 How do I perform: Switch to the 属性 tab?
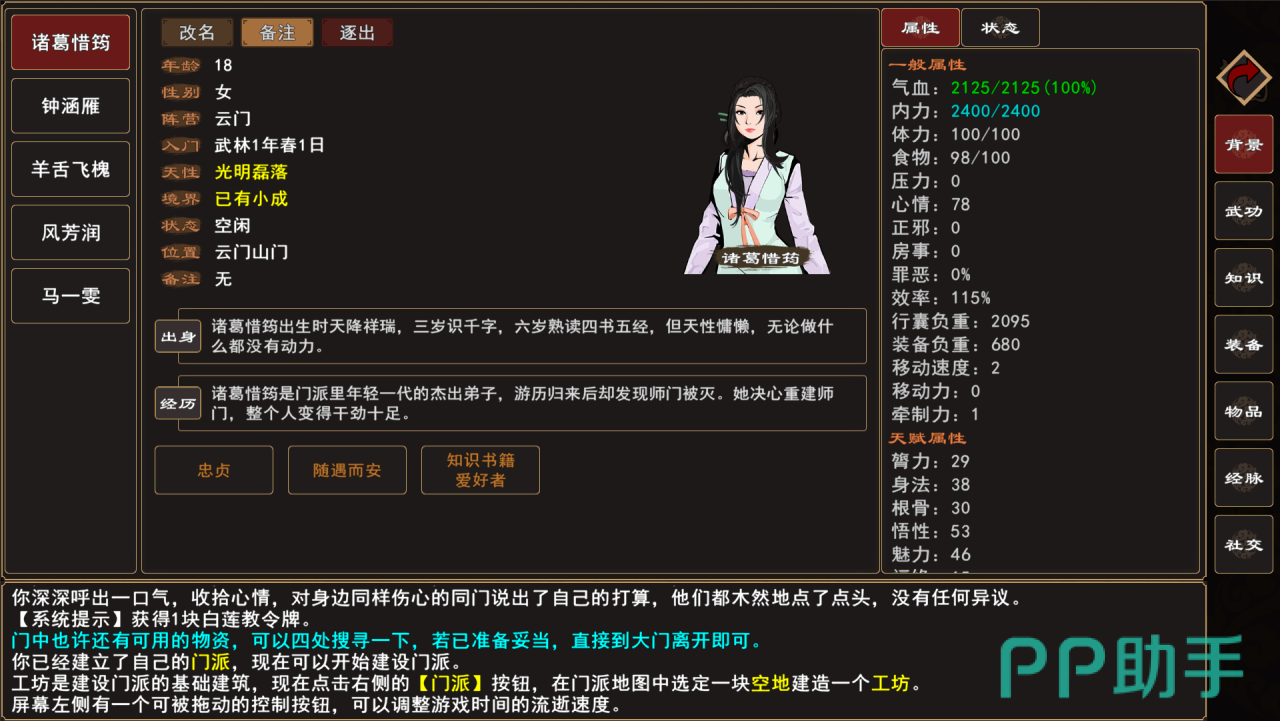tap(920, 28)
